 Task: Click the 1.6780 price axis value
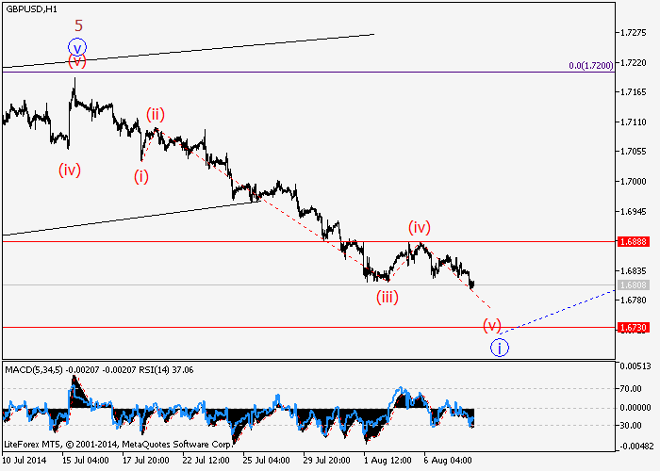pos(633,300)
